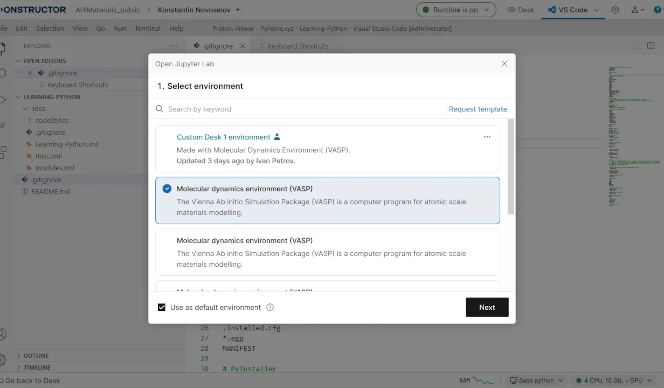Open modules.xml file
Screen dimensions: 664x388
55,168
